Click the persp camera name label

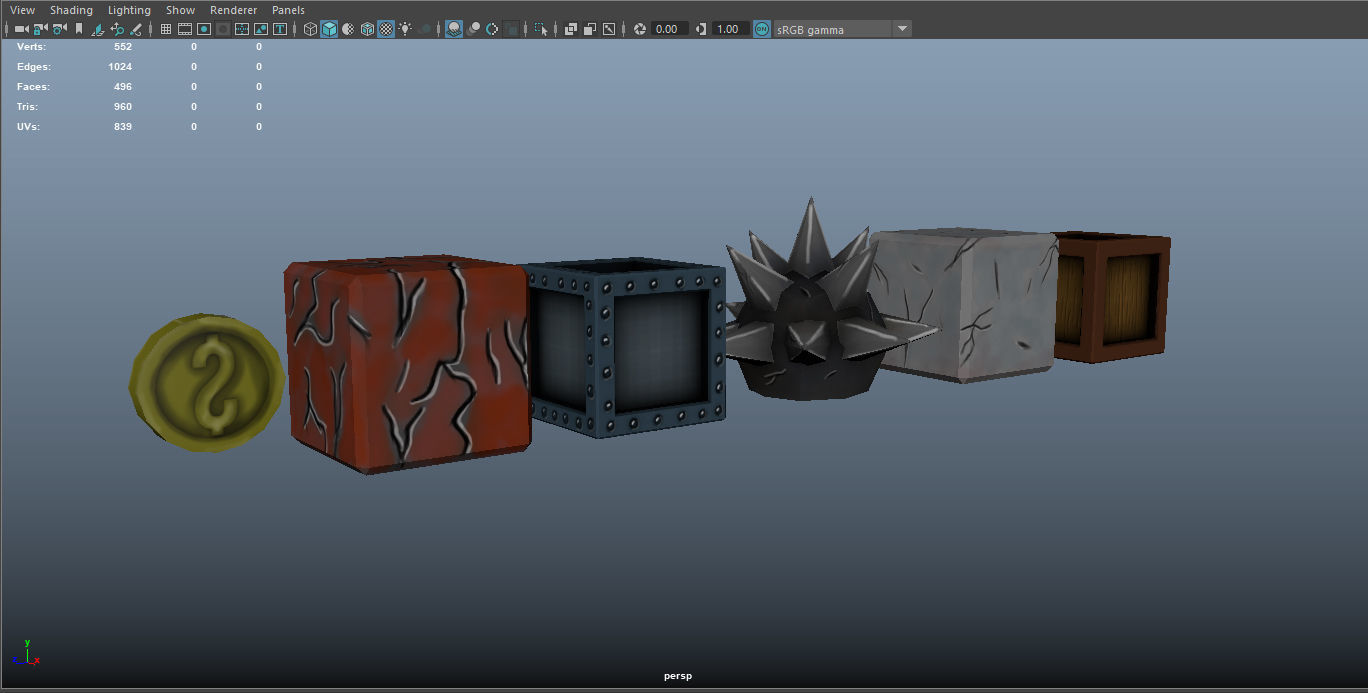click(x=677, y=676)
